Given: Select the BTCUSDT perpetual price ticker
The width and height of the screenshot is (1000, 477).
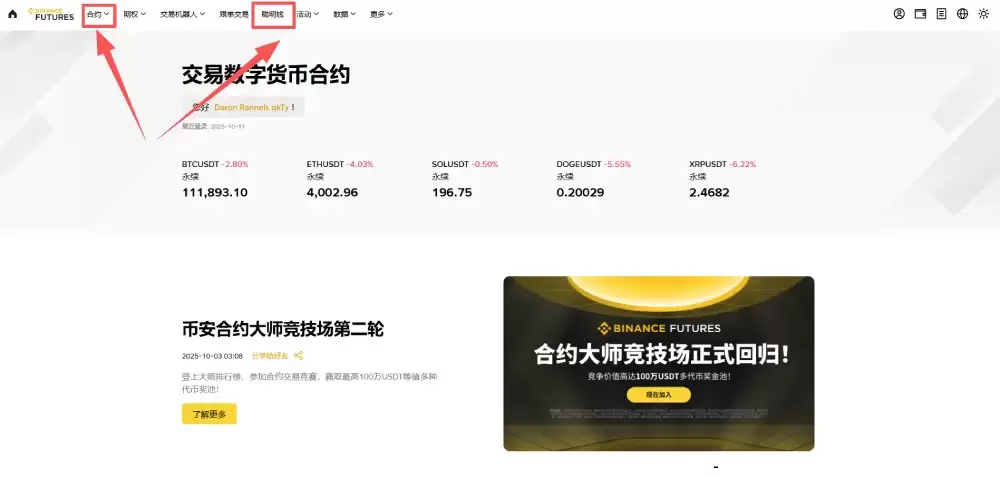Looking at the screenshot, I should tap(215, 178).
